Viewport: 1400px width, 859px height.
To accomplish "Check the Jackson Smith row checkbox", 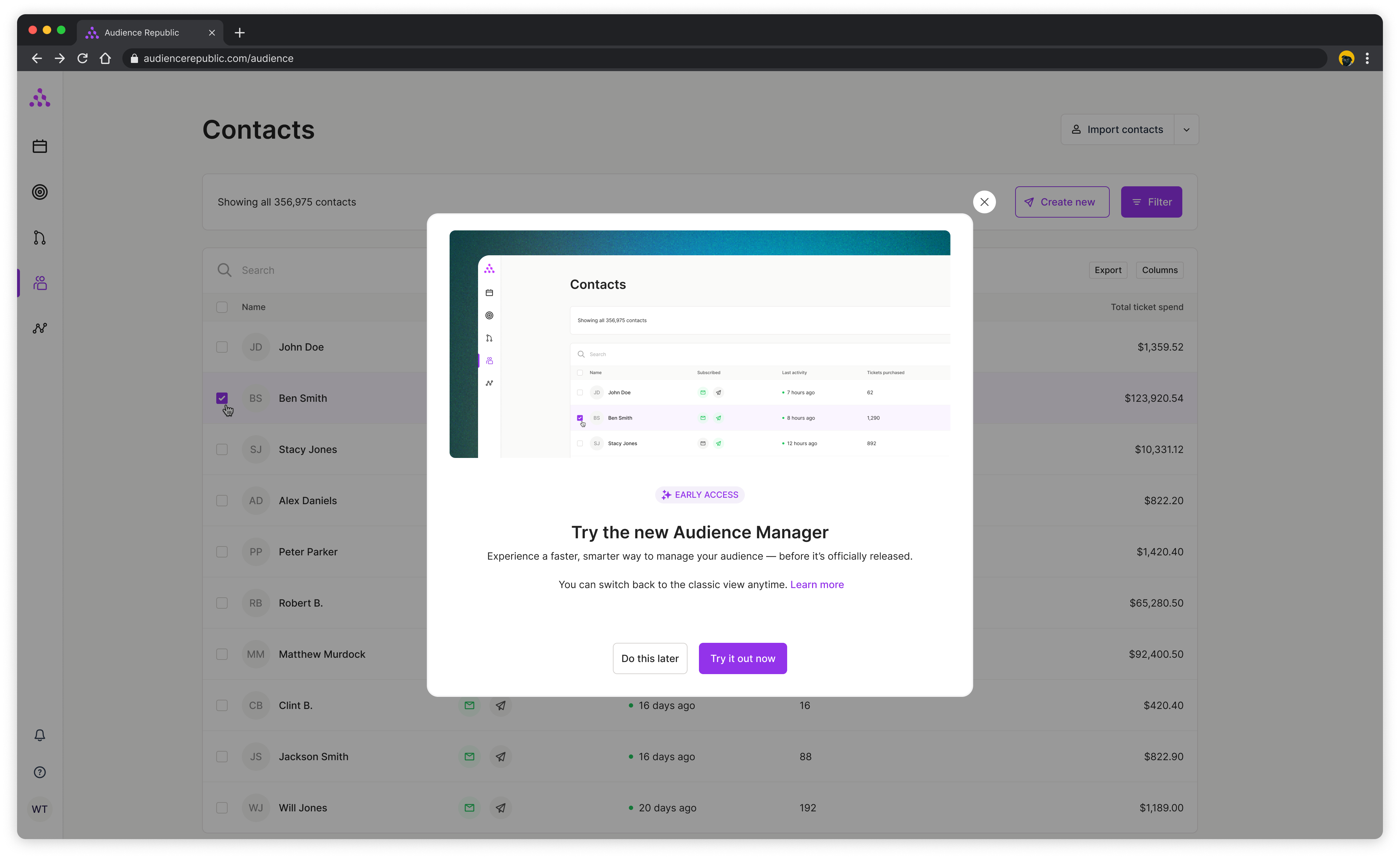I will point(222,756).
